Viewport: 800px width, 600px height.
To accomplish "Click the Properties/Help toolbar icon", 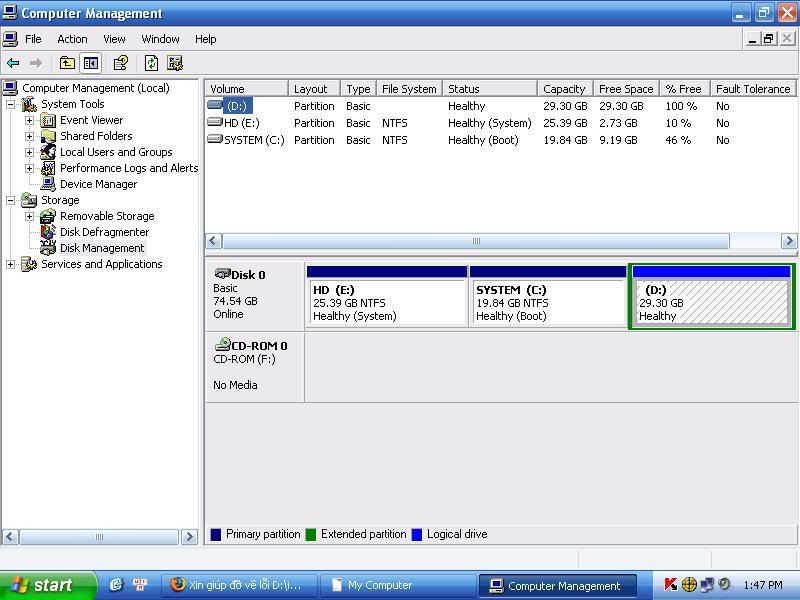I will [121, 63].
